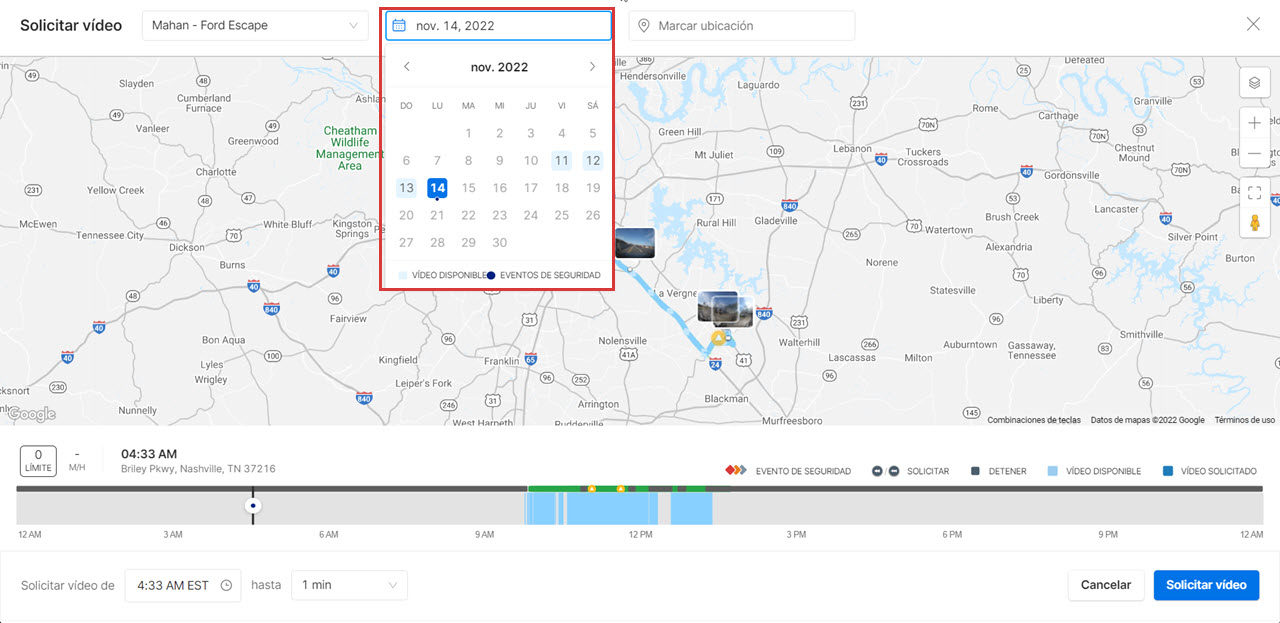Select November 11 in the calendar
The image size is (1280, 623).
tap(561, 161)
